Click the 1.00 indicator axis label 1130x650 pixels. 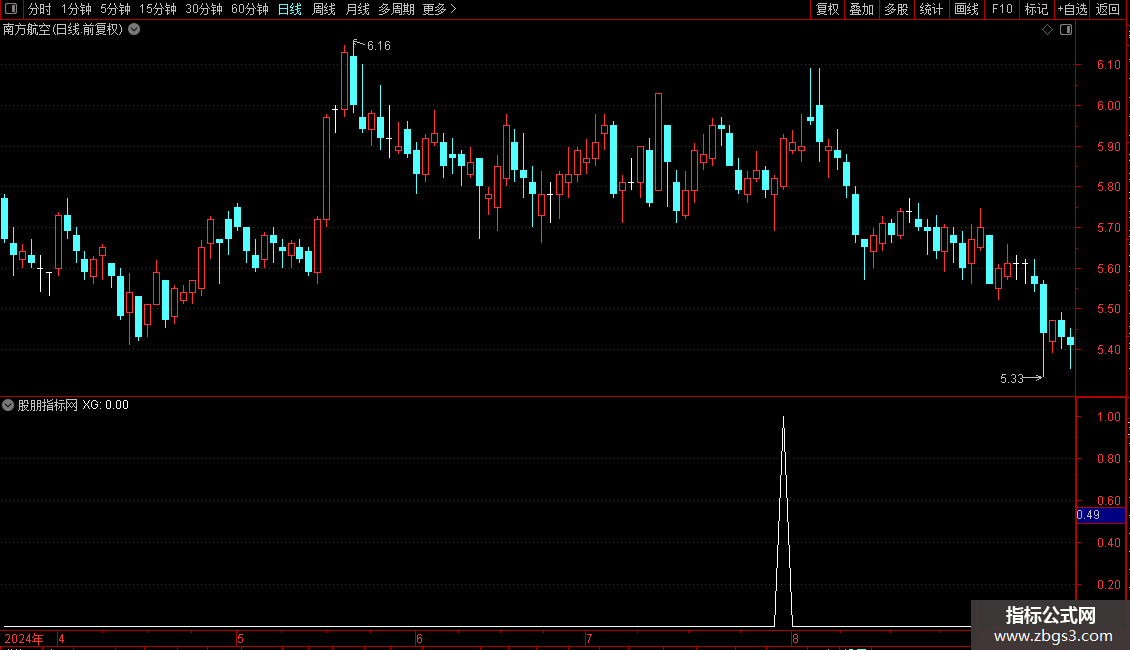pyautogui.click(x=1108, y=417)
